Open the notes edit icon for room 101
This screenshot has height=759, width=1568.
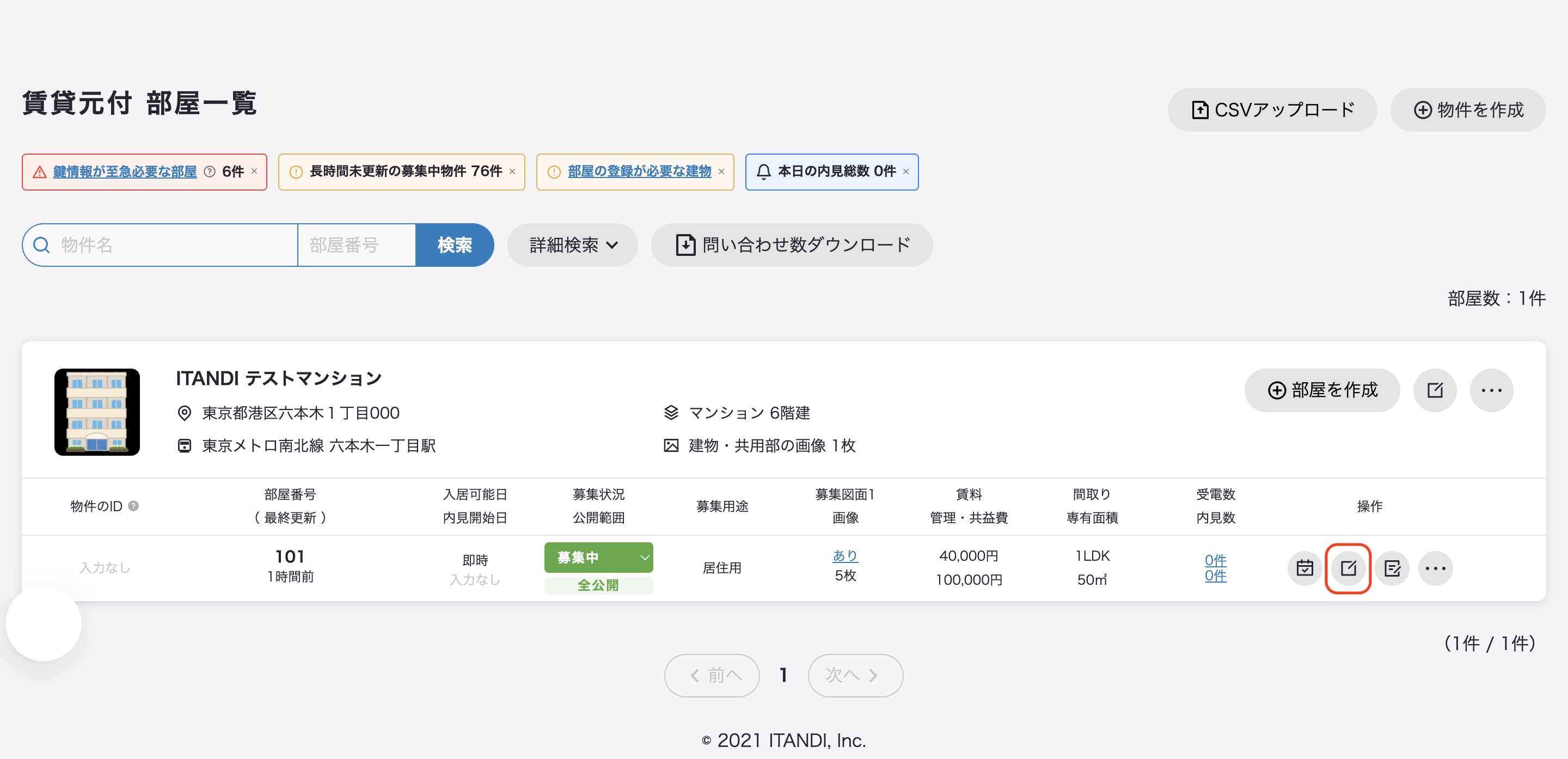(x=1392, y=568)
